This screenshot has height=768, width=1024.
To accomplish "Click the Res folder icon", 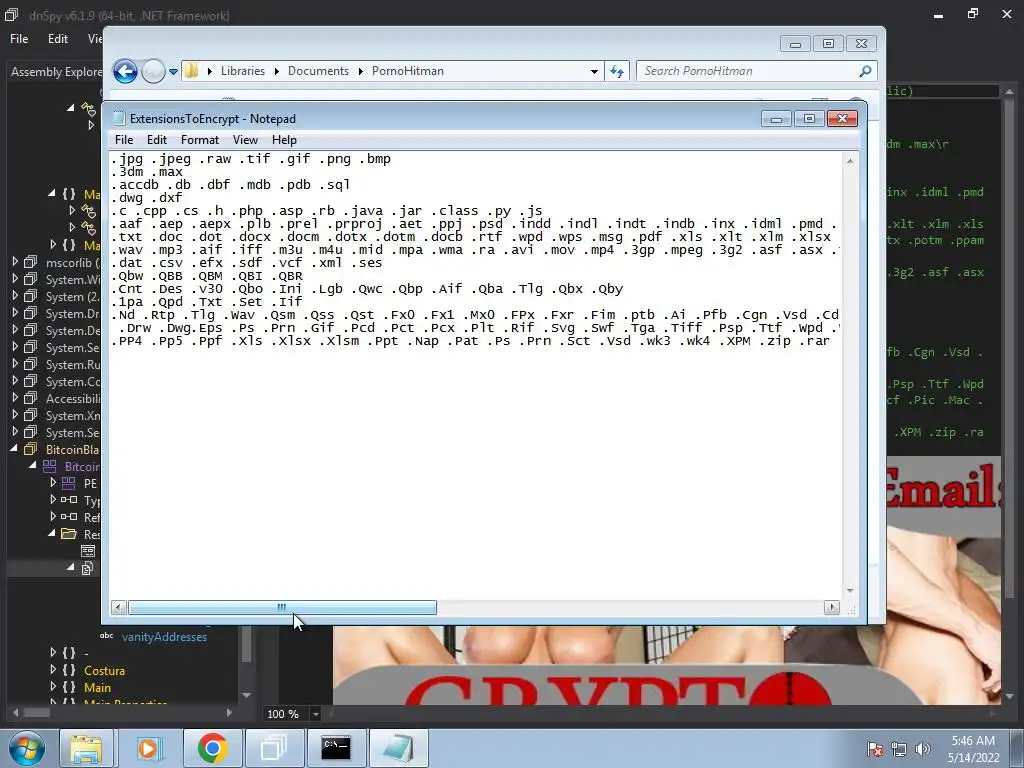I will [x=69, y=534].
